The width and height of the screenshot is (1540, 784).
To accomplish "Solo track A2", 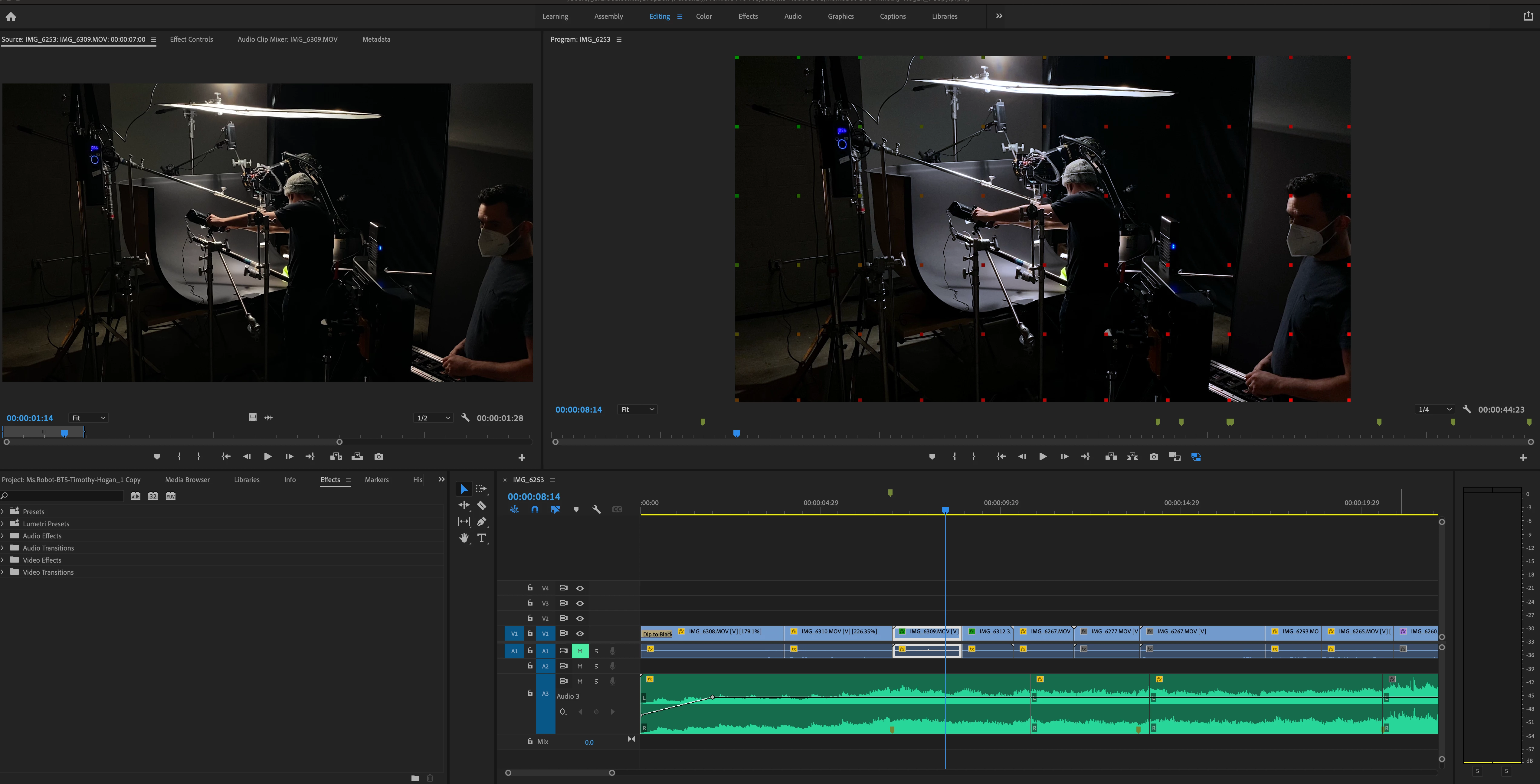I will (x=596, y=666).
